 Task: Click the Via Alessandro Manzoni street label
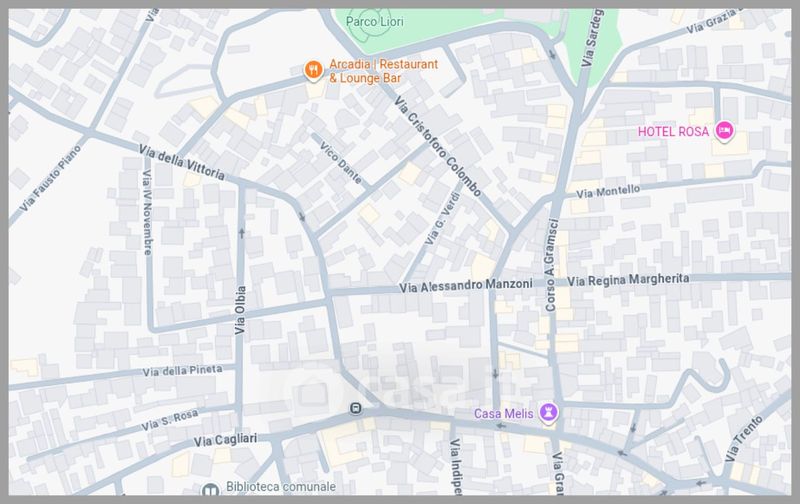465,286
